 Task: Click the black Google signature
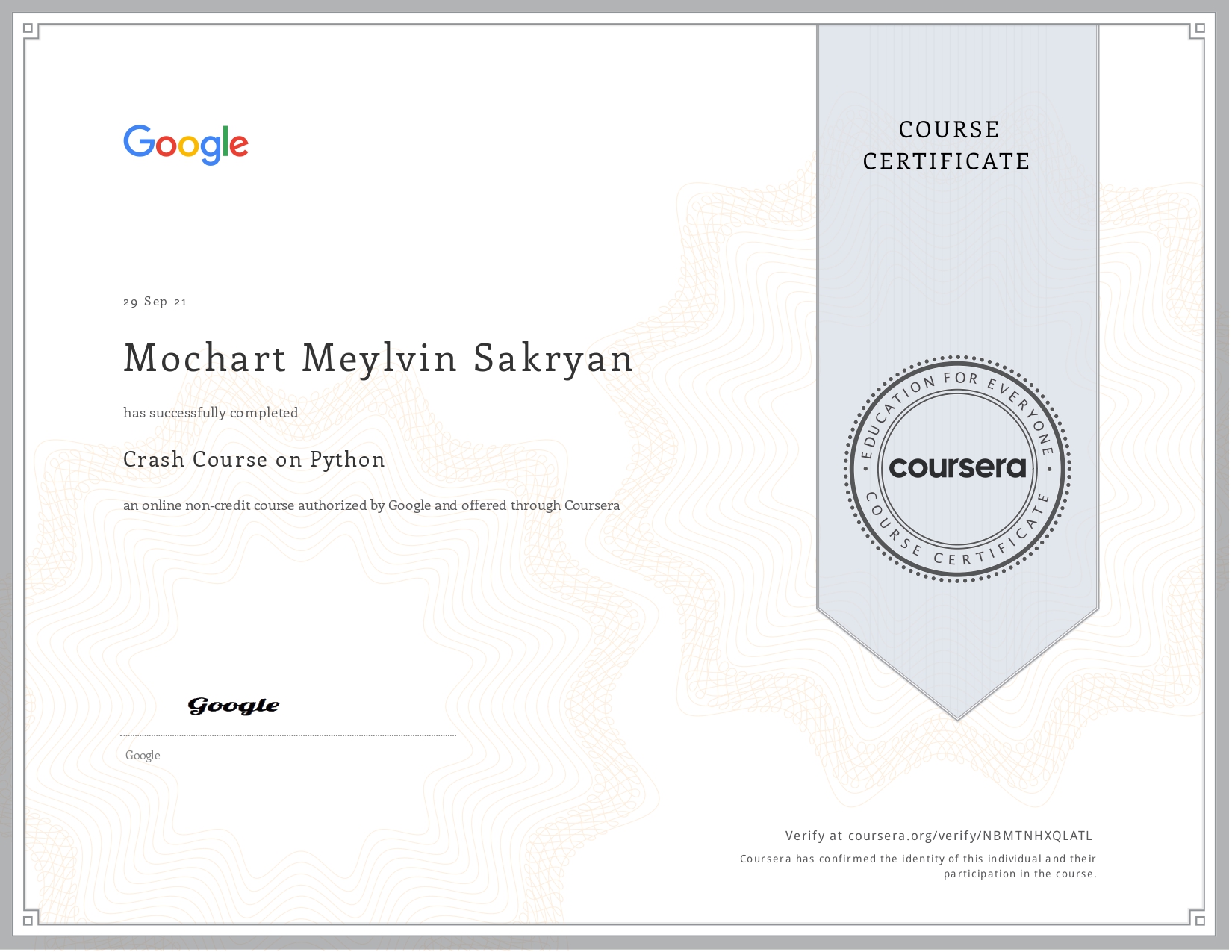pos(234,706)
